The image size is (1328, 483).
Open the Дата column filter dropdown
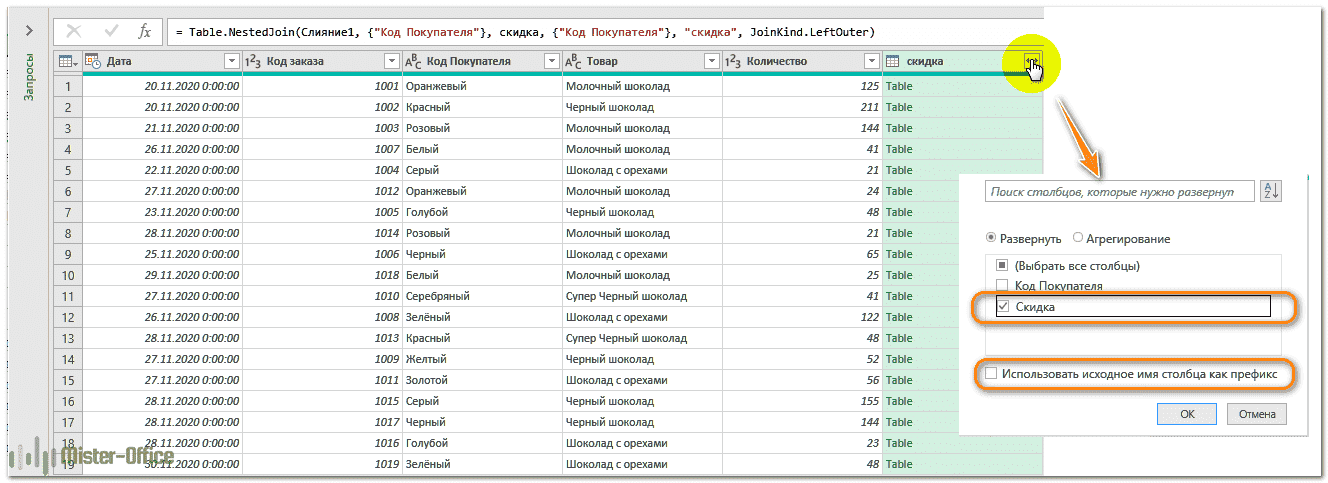tap(232, 62)
